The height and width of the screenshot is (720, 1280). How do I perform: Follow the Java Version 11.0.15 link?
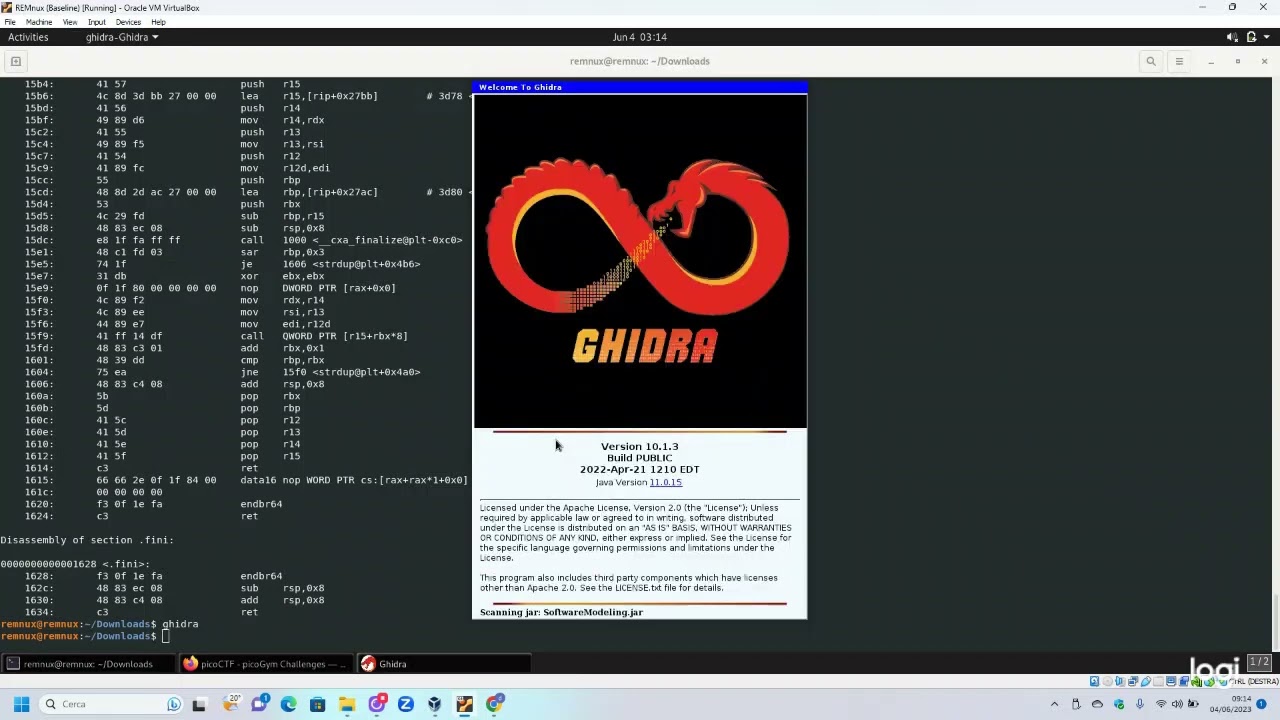665,482
